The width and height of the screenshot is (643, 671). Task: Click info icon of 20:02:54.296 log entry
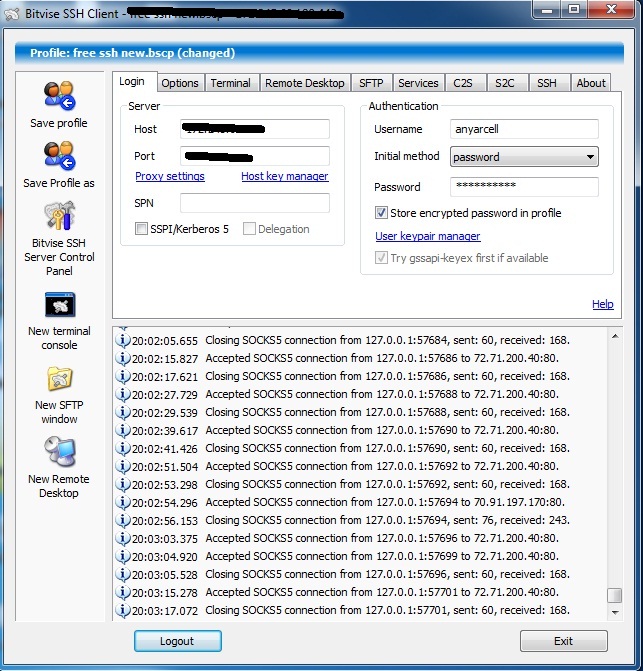123,502
